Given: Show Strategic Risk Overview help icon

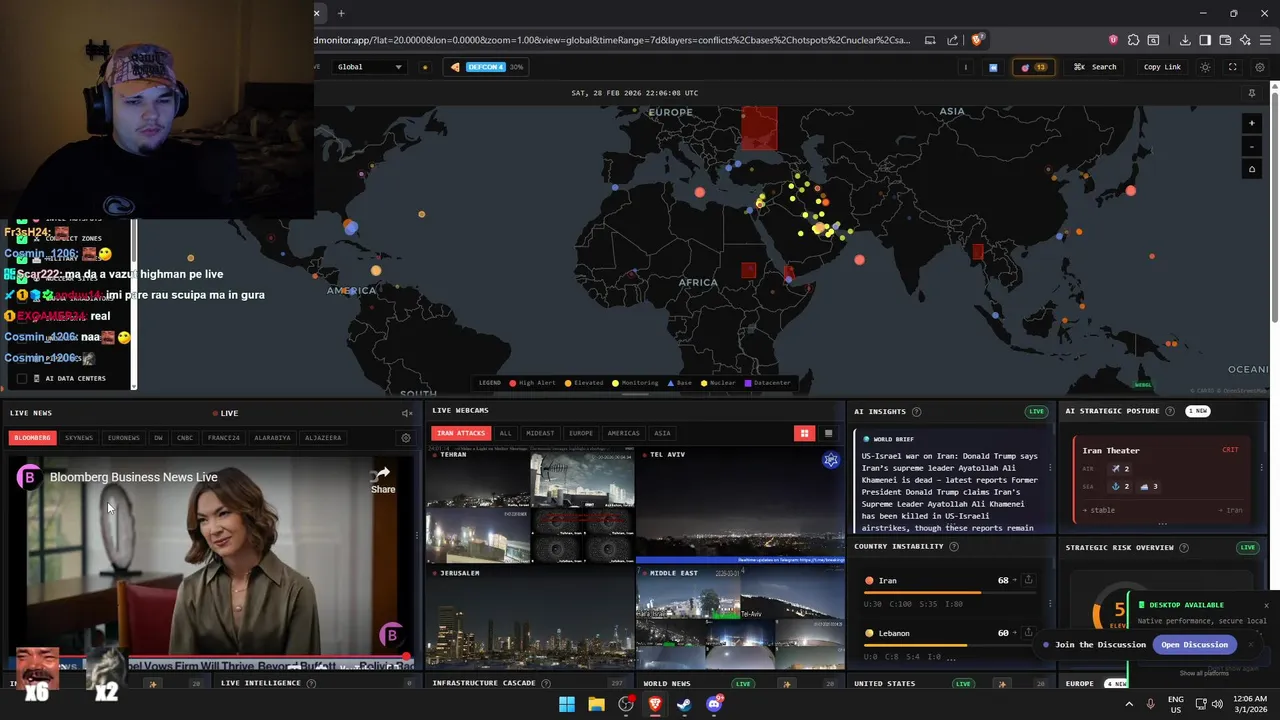Looking at the screenshot, I should pos(1184,548).
